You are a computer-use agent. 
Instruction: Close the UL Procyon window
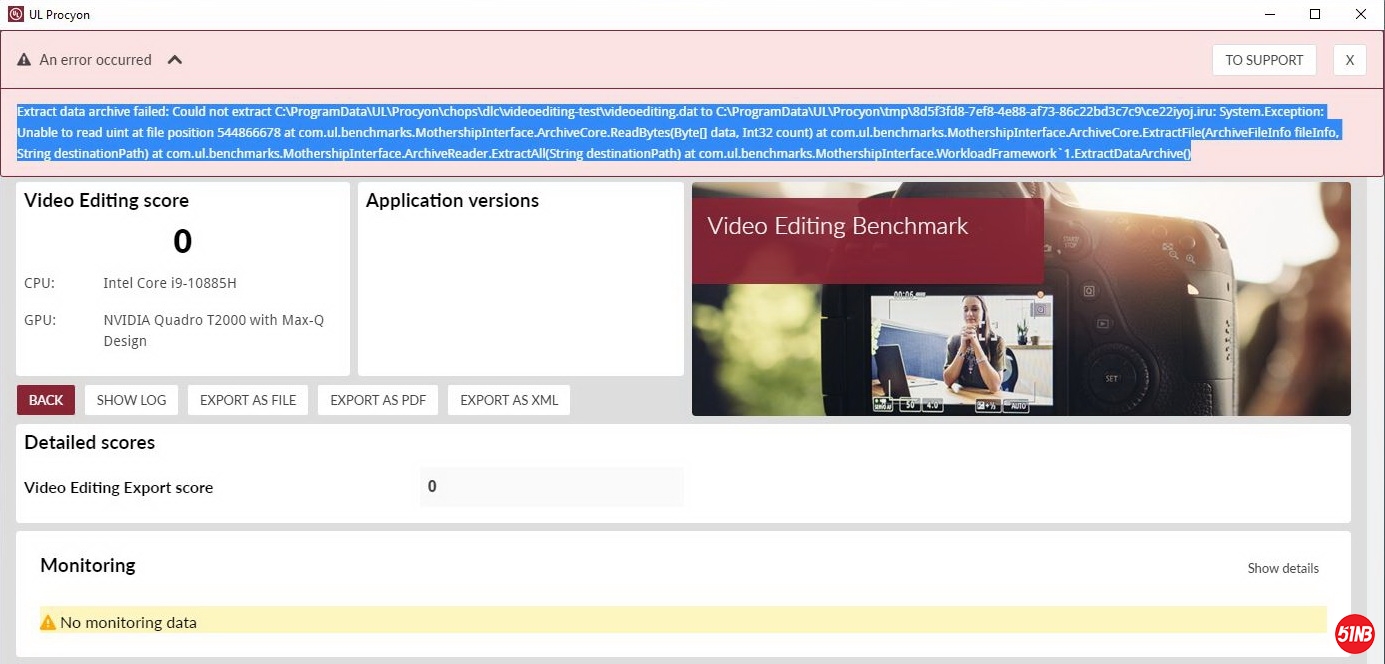point(1361,15)
